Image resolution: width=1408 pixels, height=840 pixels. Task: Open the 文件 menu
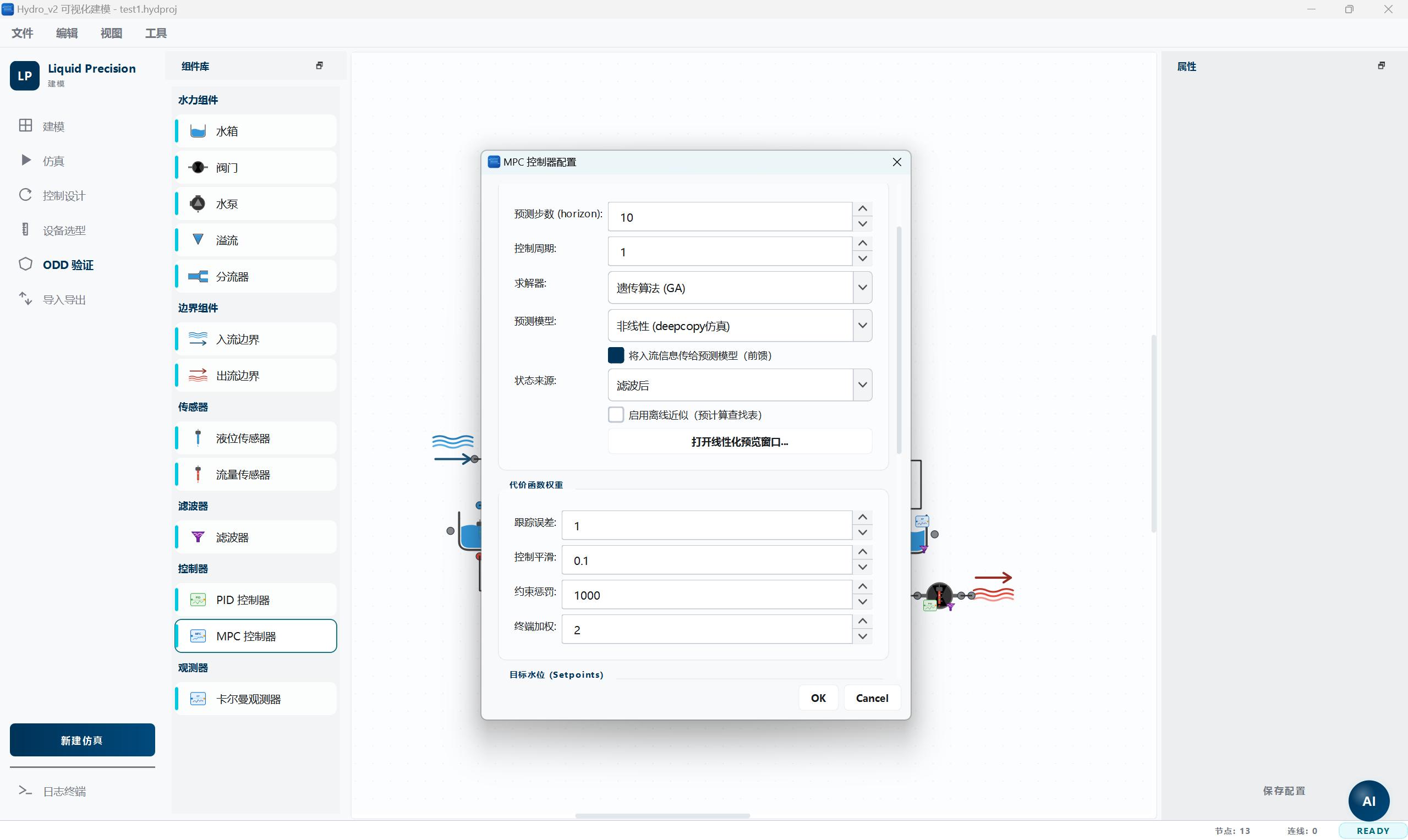coord(22,33)
